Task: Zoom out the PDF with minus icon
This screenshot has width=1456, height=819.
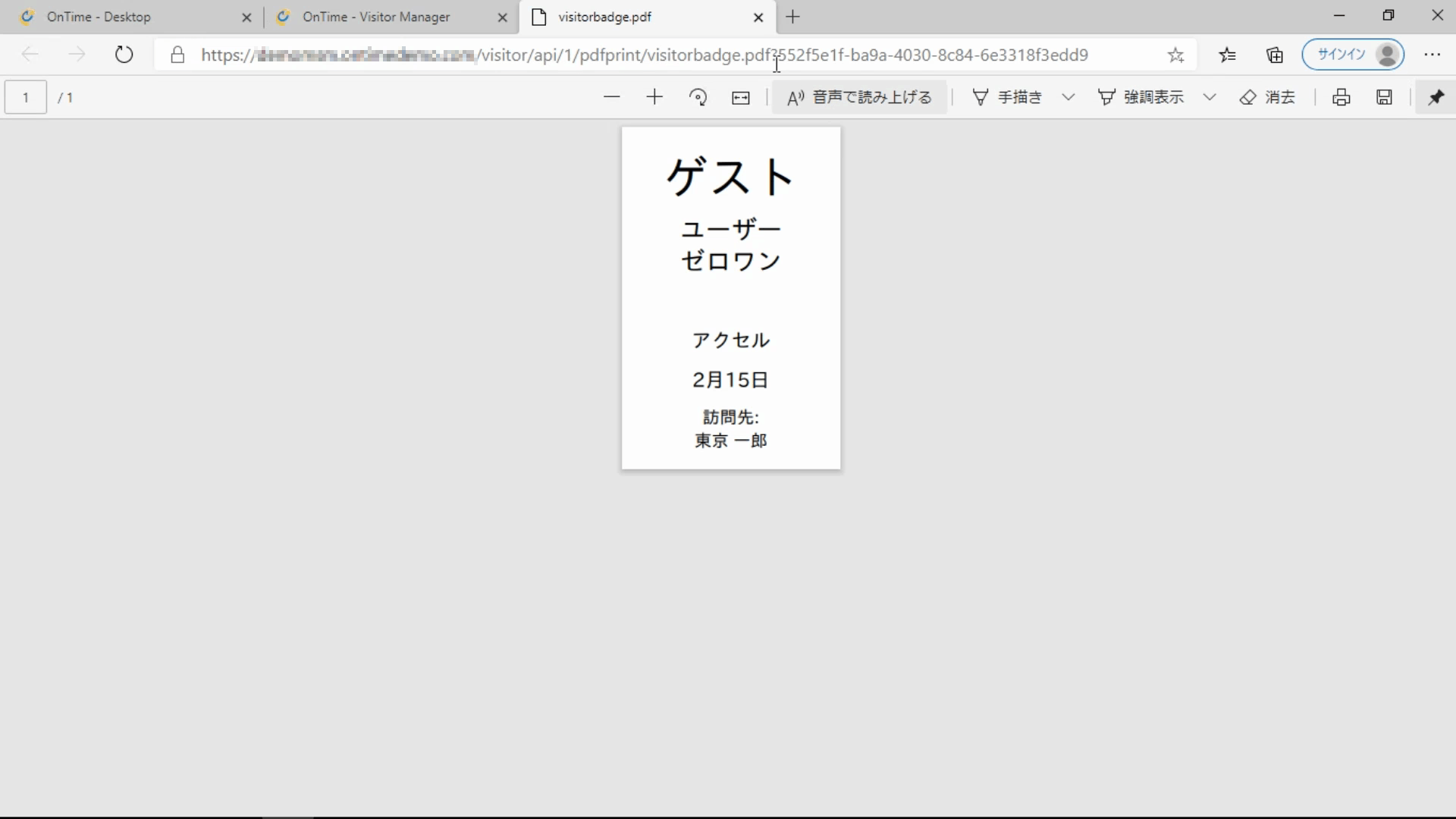Action: click(611, 97)
